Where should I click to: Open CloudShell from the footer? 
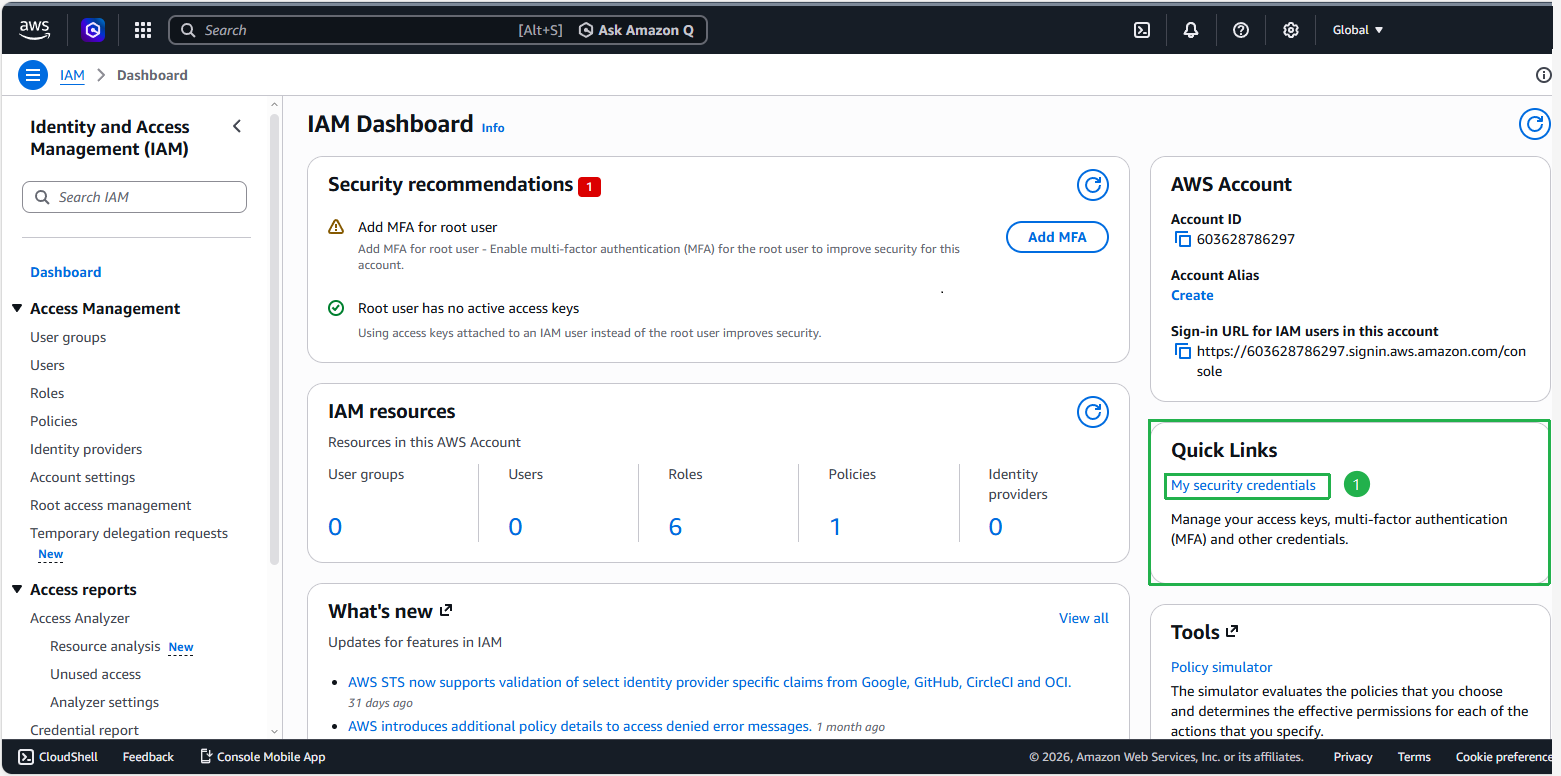pos(58,757)
